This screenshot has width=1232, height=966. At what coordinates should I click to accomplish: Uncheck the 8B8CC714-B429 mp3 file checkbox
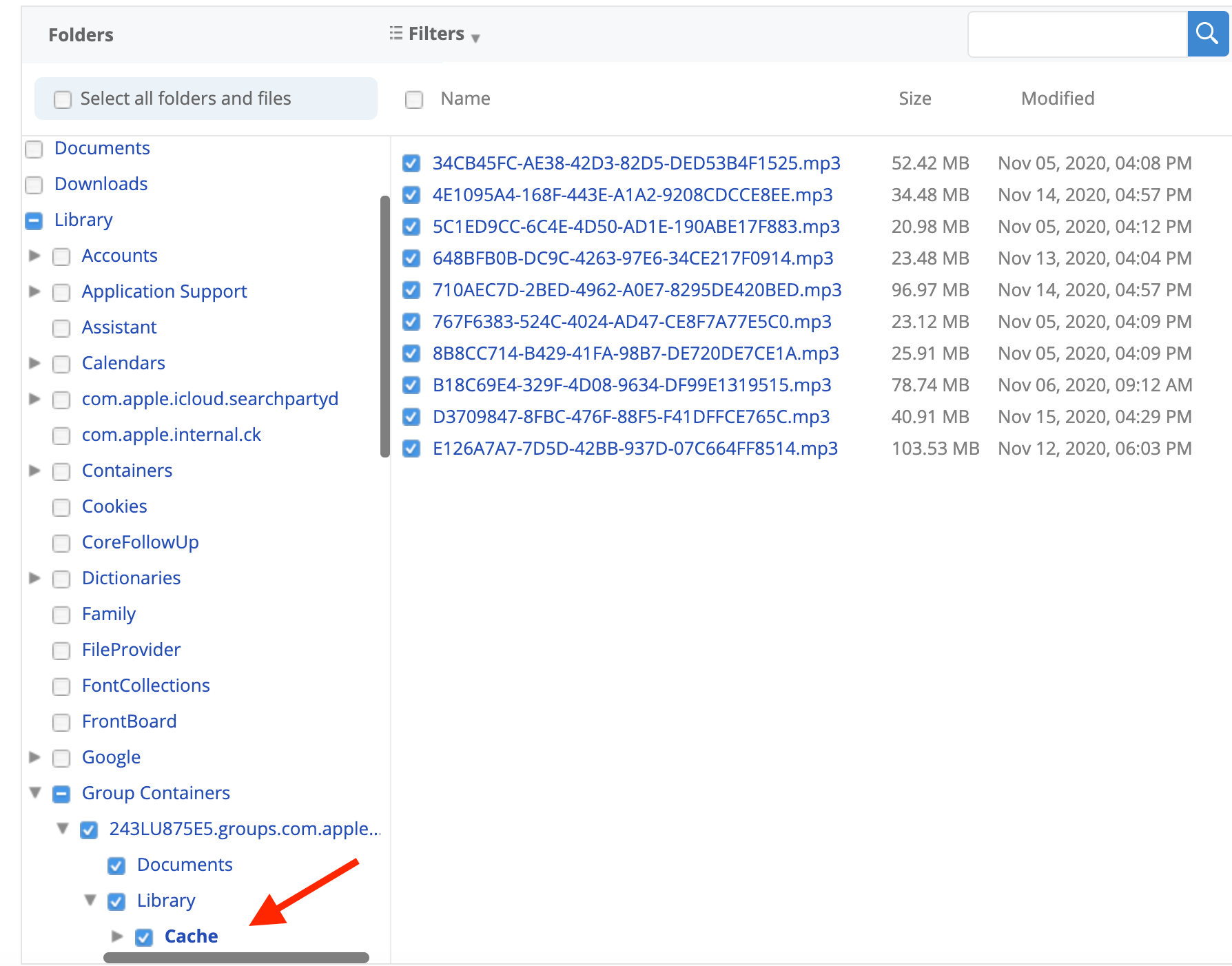click(x=411, y=353)
